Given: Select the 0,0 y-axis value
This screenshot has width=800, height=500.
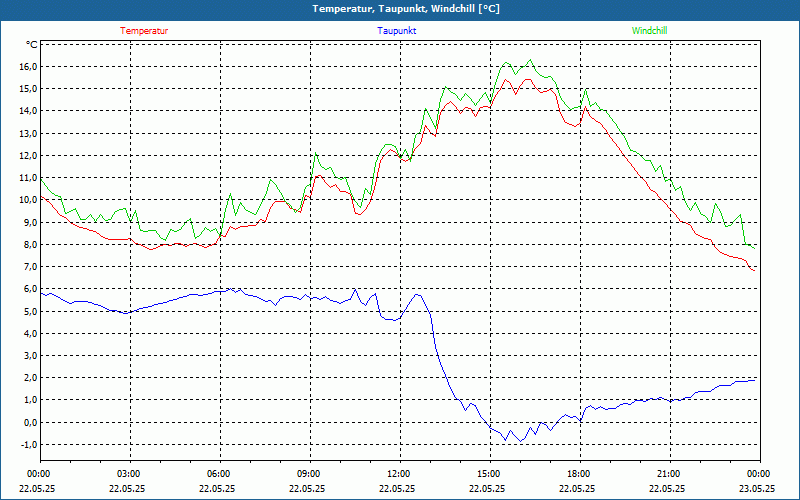Looking at the screenshot, I should click(x=28, y=422).
